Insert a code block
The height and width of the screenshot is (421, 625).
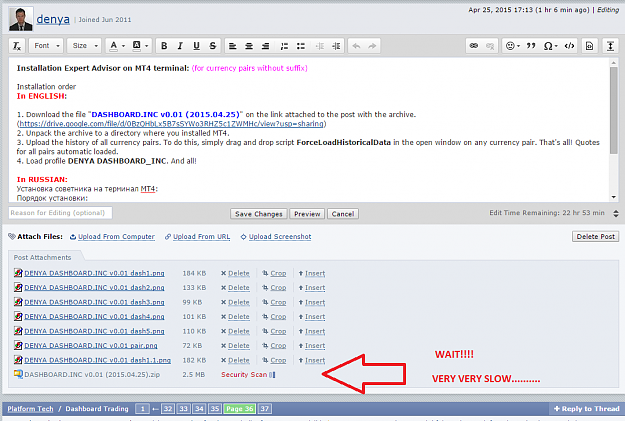pyautogui.click(x=569, y=46)
